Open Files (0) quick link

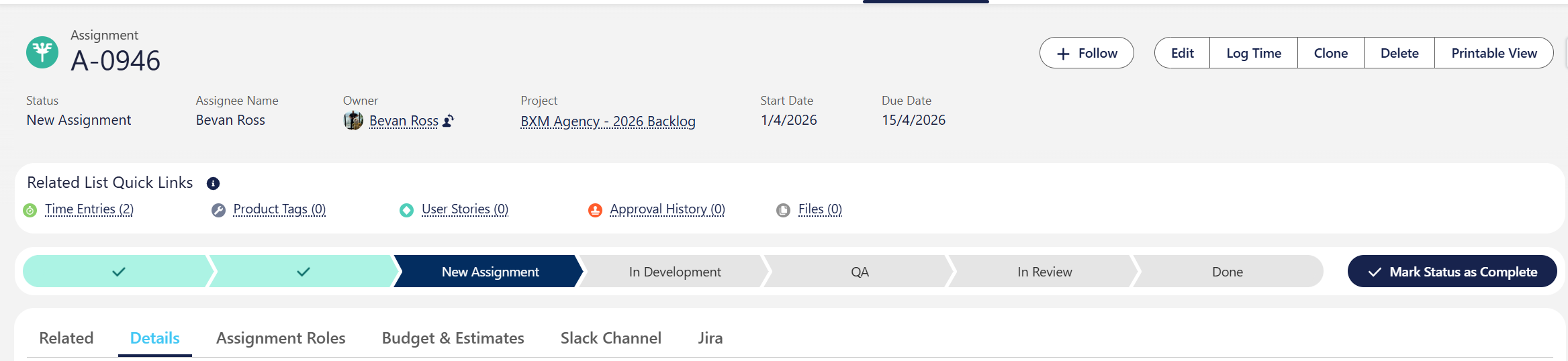[820, 209]
